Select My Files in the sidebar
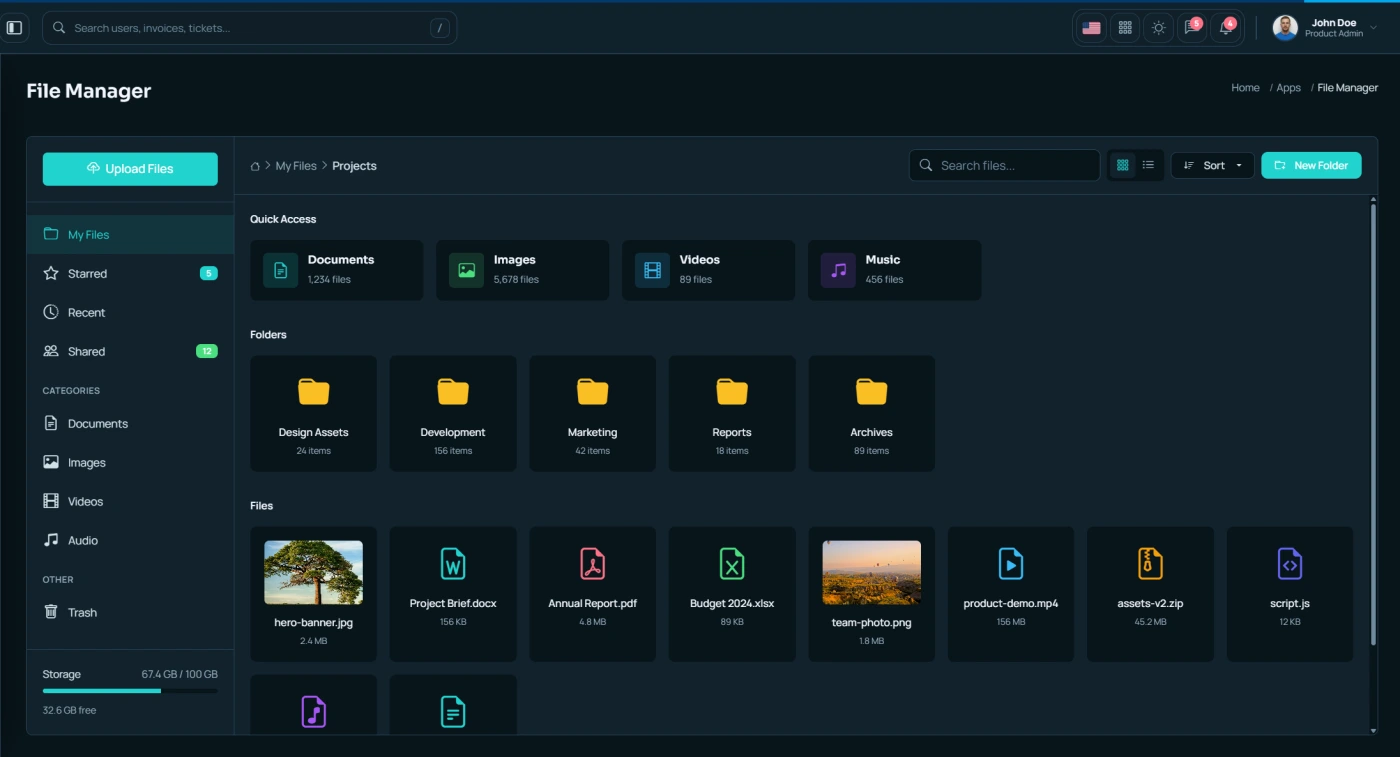Screen dimensions: 1400x757 coord(130,235)
